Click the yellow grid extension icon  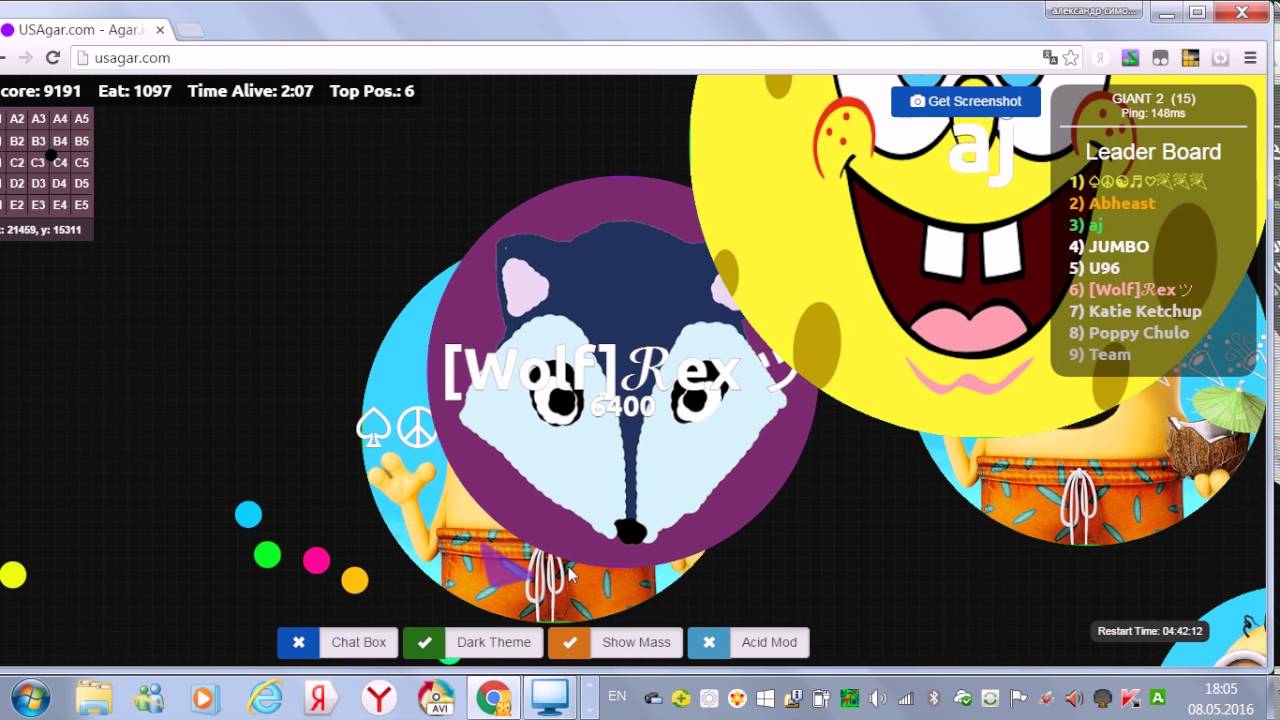pyautogui.click(x=1190, y=58)
